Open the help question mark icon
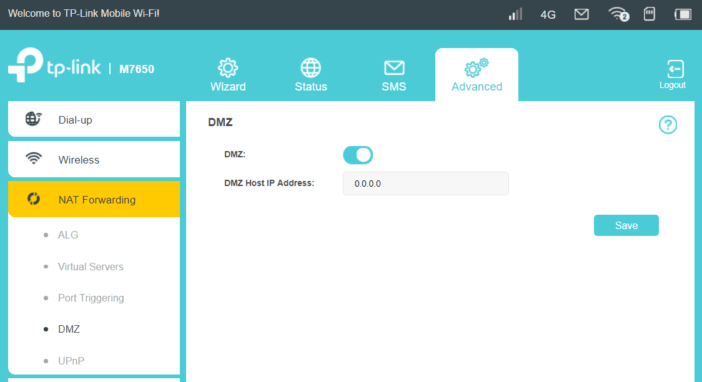The width and height of the screenshot is (702, 382). point(668,125)
